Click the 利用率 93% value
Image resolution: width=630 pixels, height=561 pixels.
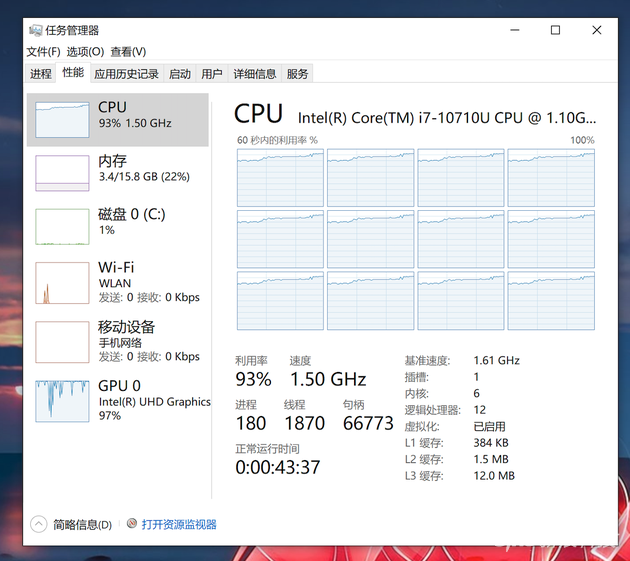click(x=254, y=379)
